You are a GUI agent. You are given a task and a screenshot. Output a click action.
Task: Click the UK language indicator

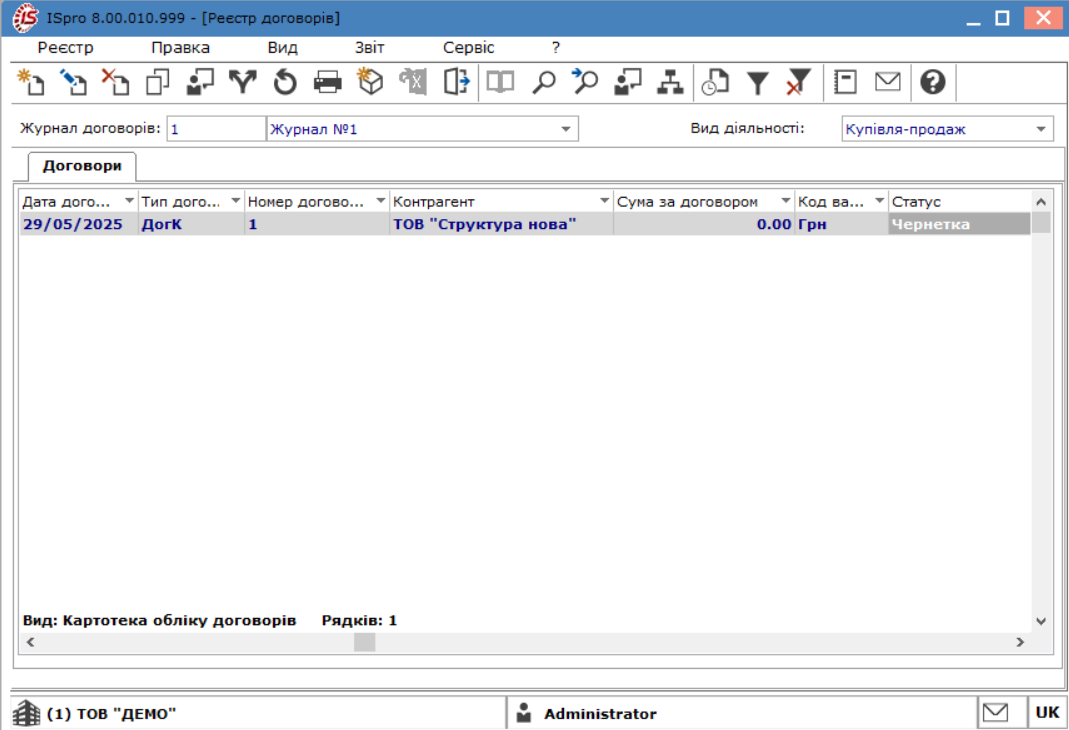(1047, 713)
